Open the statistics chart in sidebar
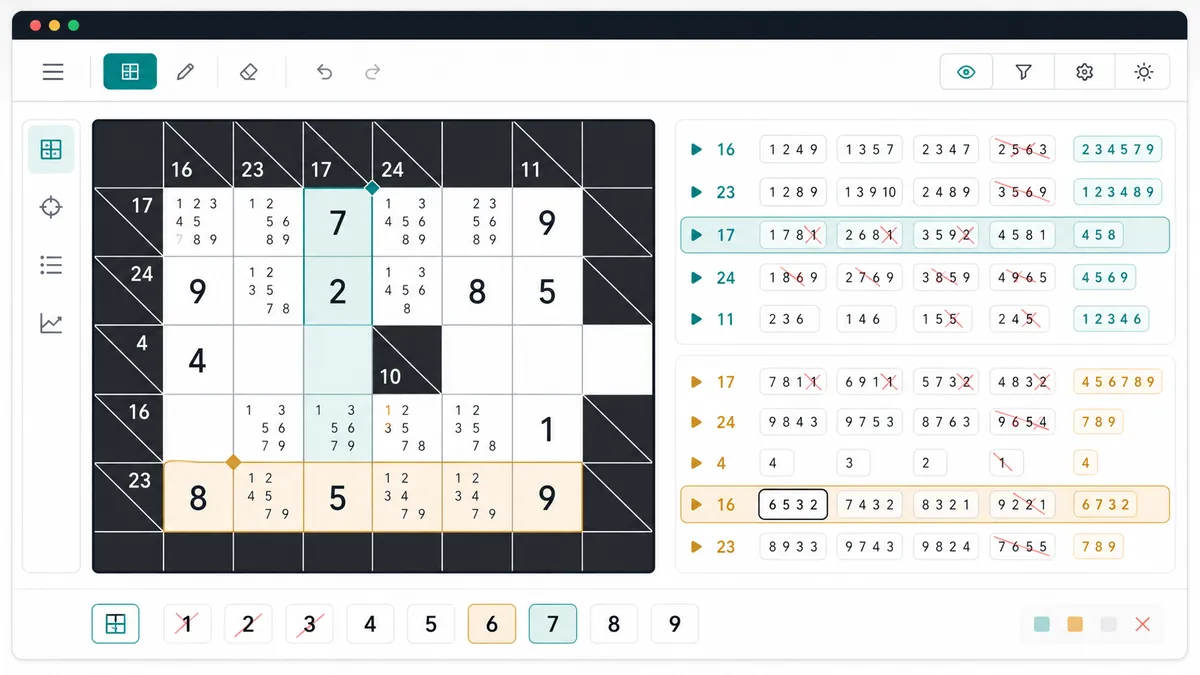This screenshot has width=1200, height=675. point(51,323)
